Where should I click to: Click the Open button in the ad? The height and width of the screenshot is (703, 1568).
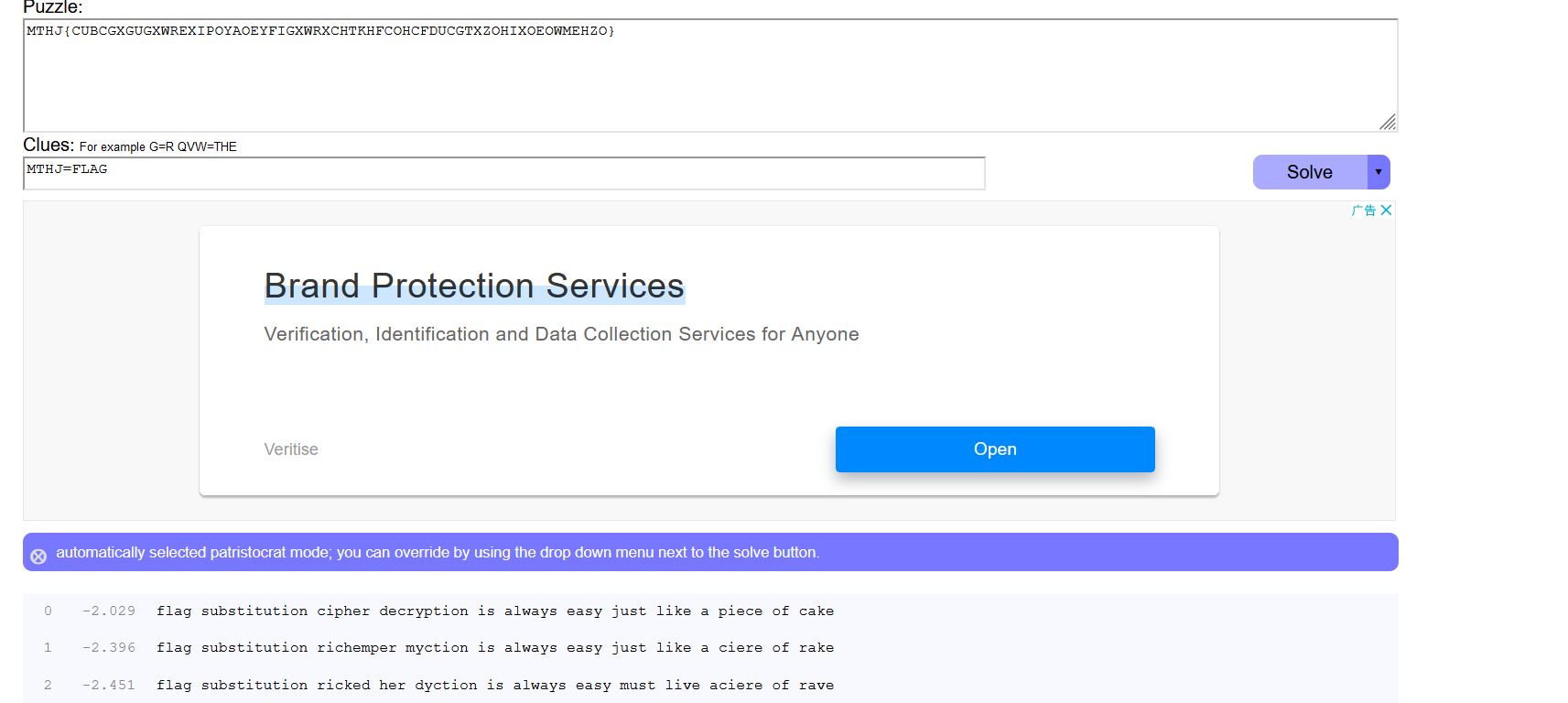point(995,449)
